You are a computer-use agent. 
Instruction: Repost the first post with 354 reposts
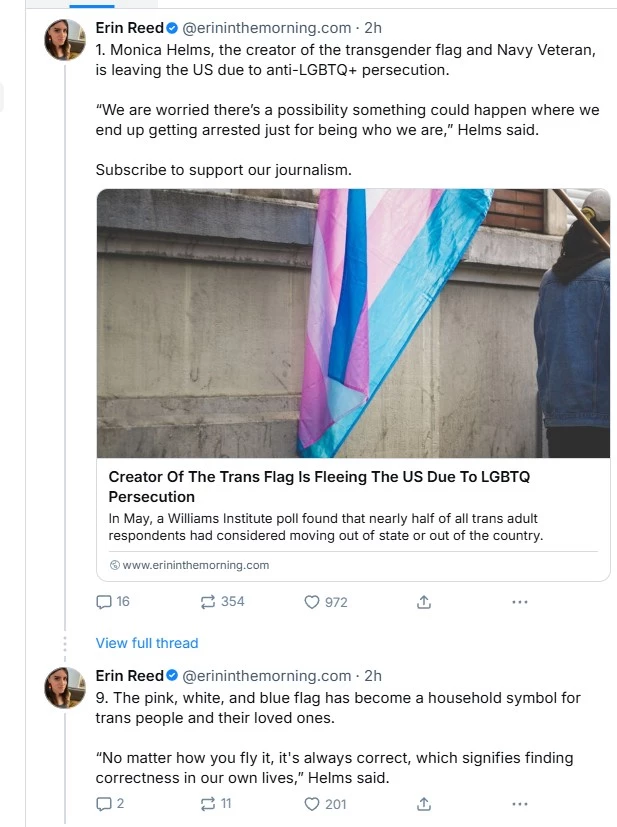(208, 602)
